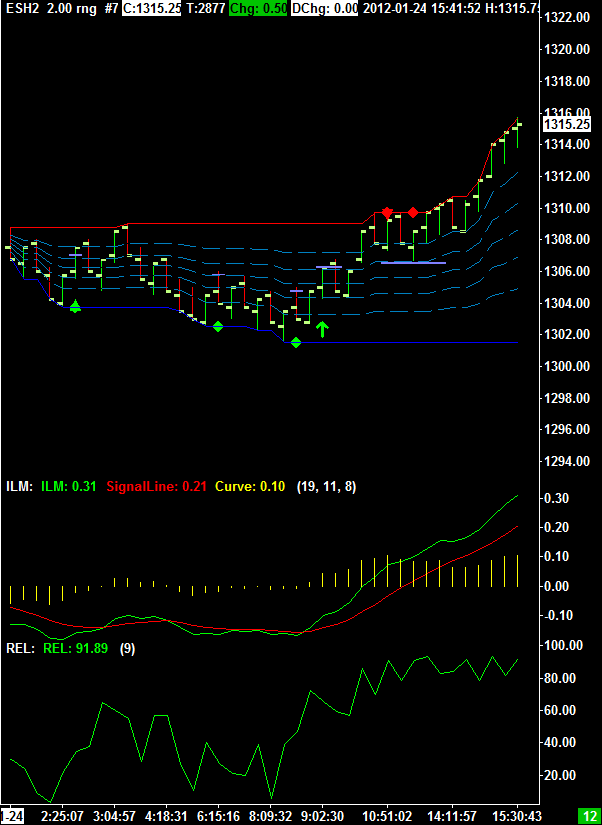
Task: Click the 'DChg: 0.00' field
Action: point(324,8)
